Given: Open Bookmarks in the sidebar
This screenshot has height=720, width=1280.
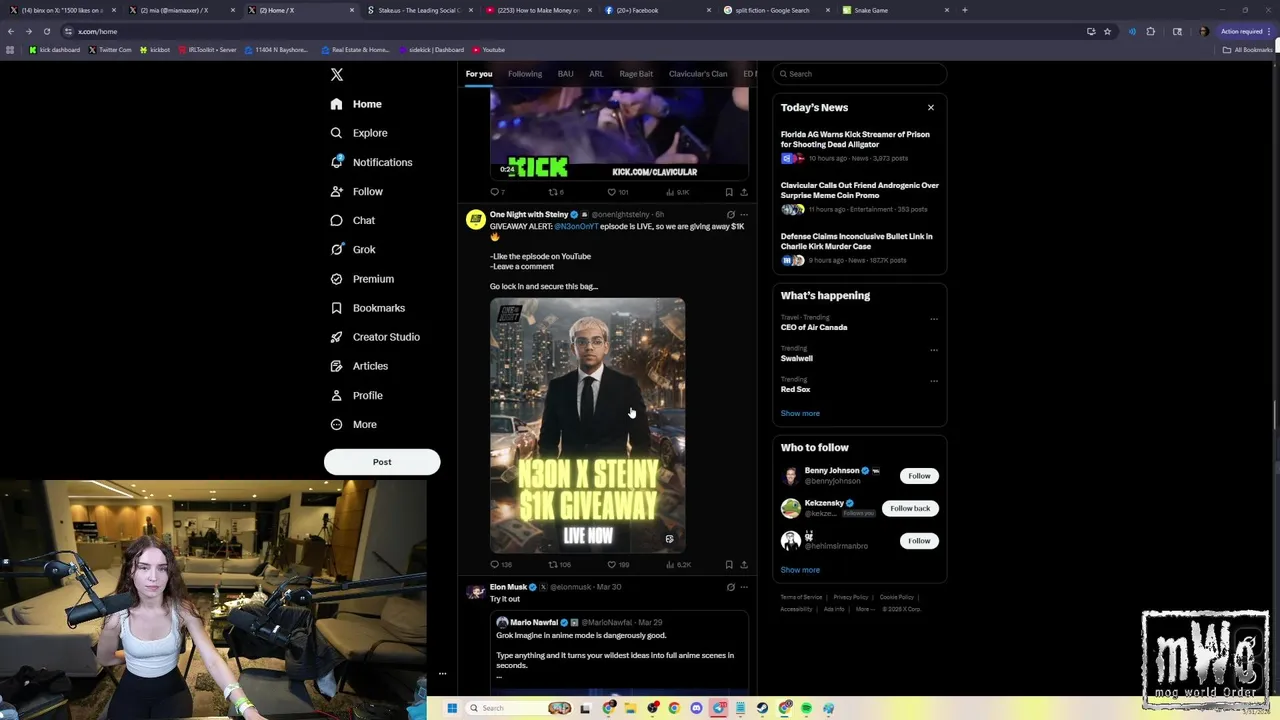Looking at the screenshot, I should click(368, 308).
